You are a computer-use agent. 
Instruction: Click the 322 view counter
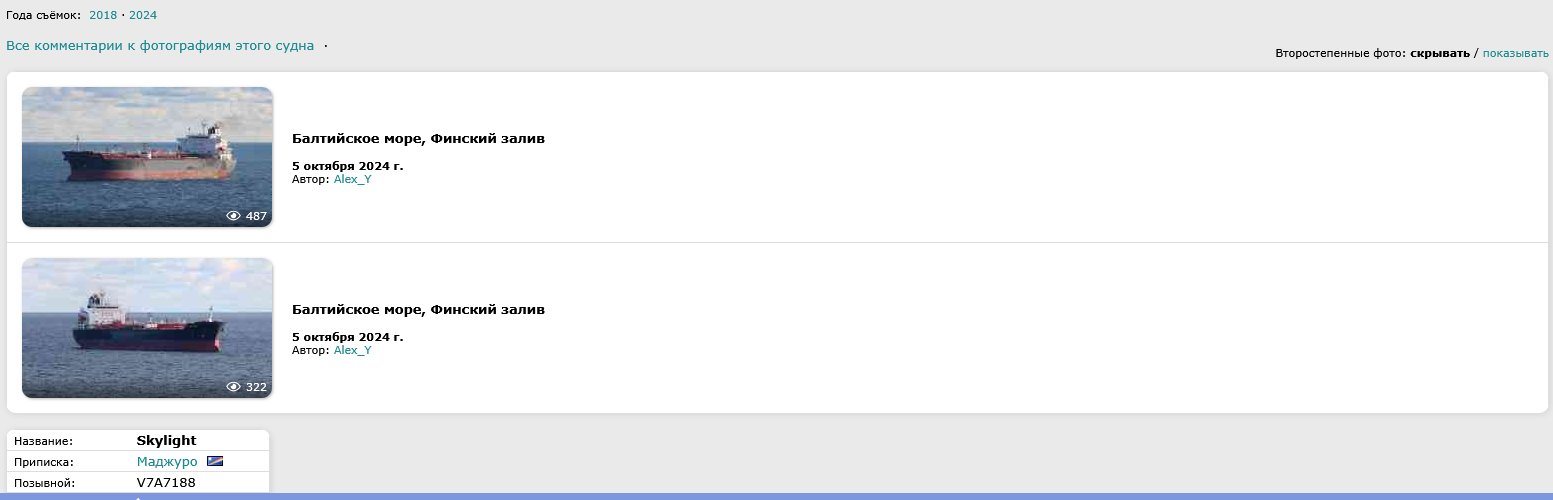point(256,387)
